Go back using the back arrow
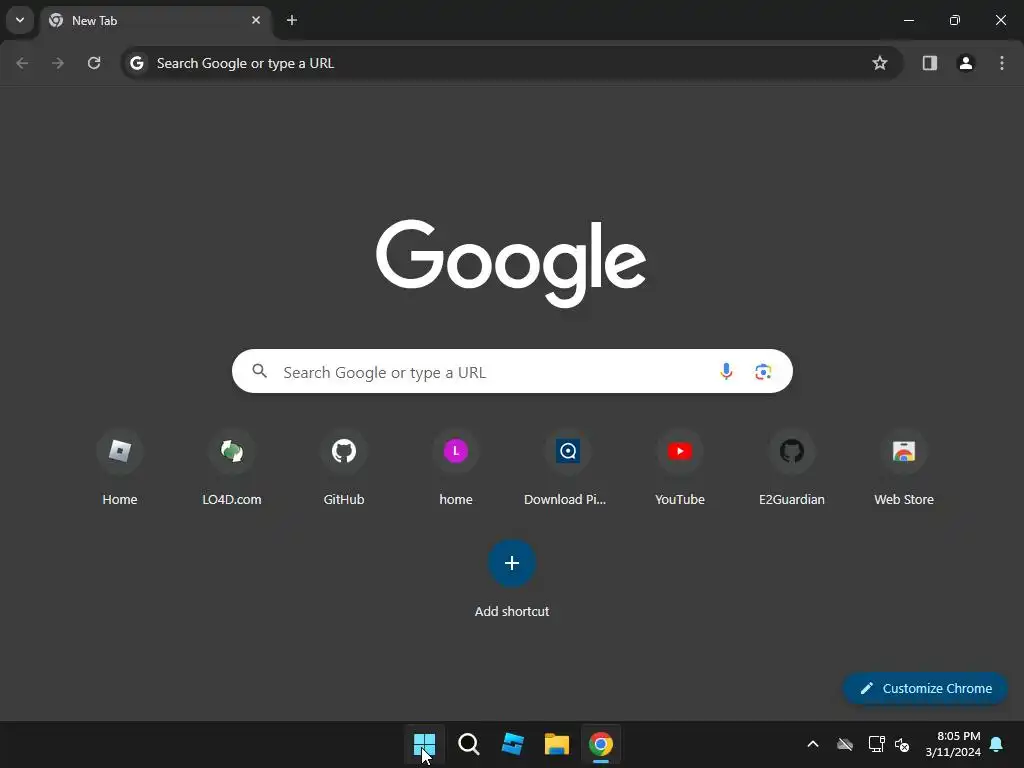The height and width of the screenshot is (768, 1024). 22,63
